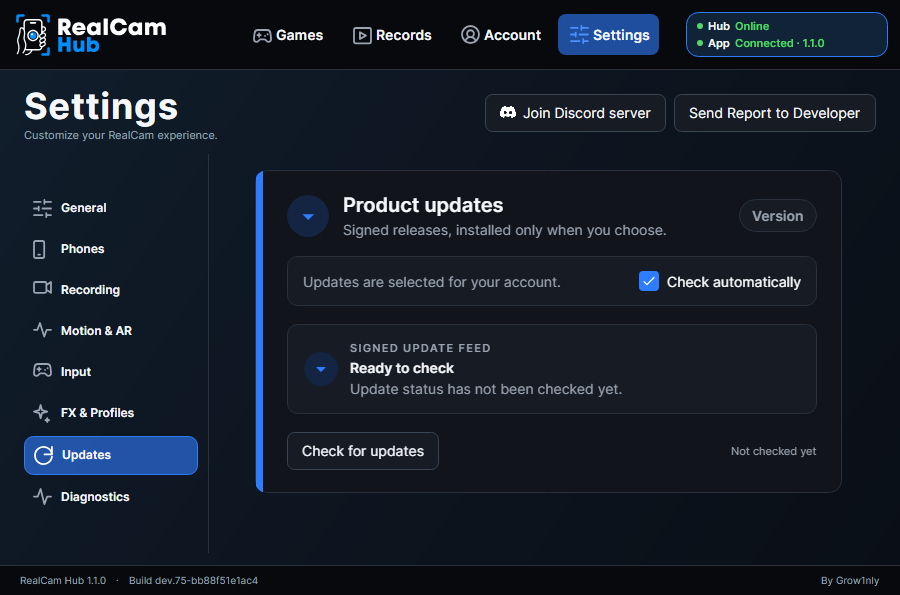Click the Hub/App connection status panel
This screenshot has width=900, height=595.
(x=787, y=34)
